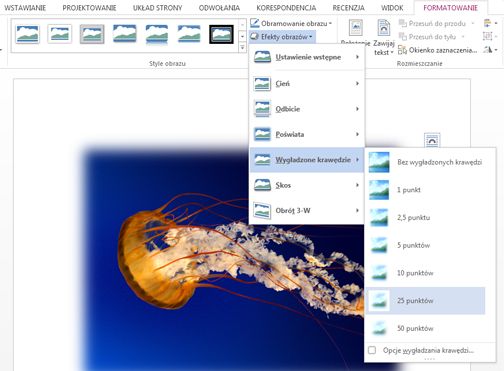Image resolution: width=504 pixels, height=371 pixels.
Task: Select the fifth reflected picture style
Action: [157, 34]
